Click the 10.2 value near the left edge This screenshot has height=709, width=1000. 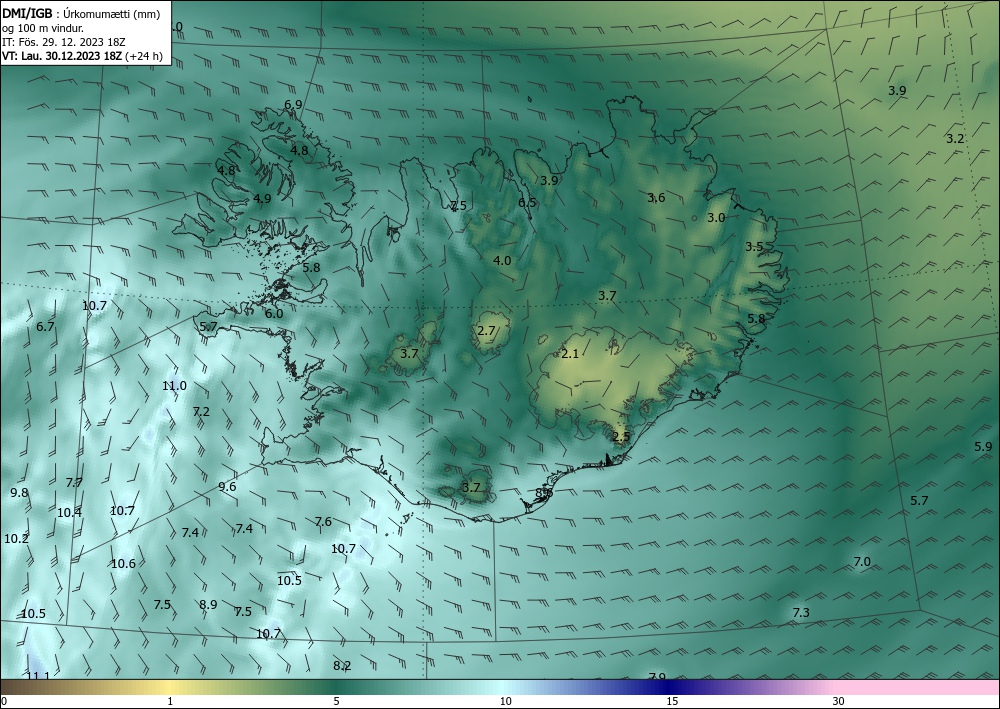17,539
